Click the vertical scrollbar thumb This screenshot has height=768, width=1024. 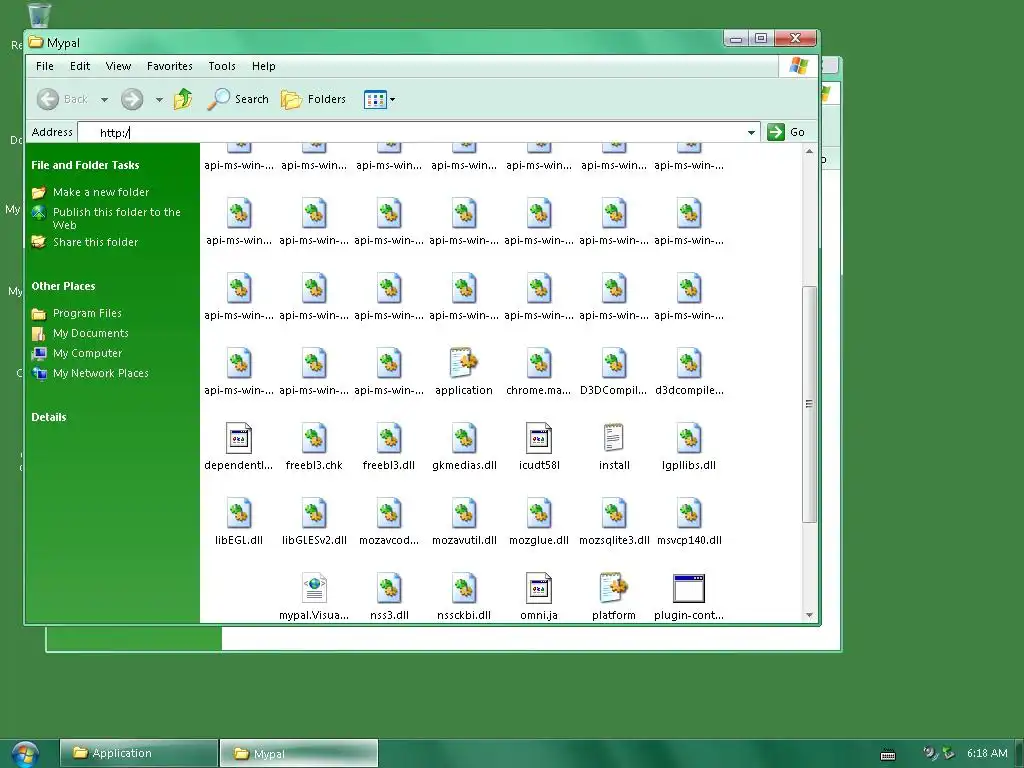pyautogui.click(x=809, y=404)
